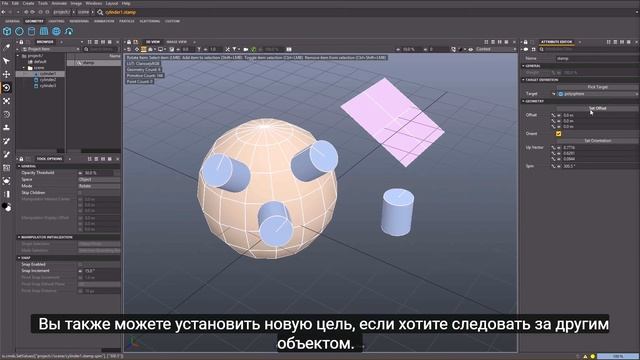Click the scene segment in the path bar
Image resolution: width=640 pixels, height=360 pixels.
tap(83, 12)
